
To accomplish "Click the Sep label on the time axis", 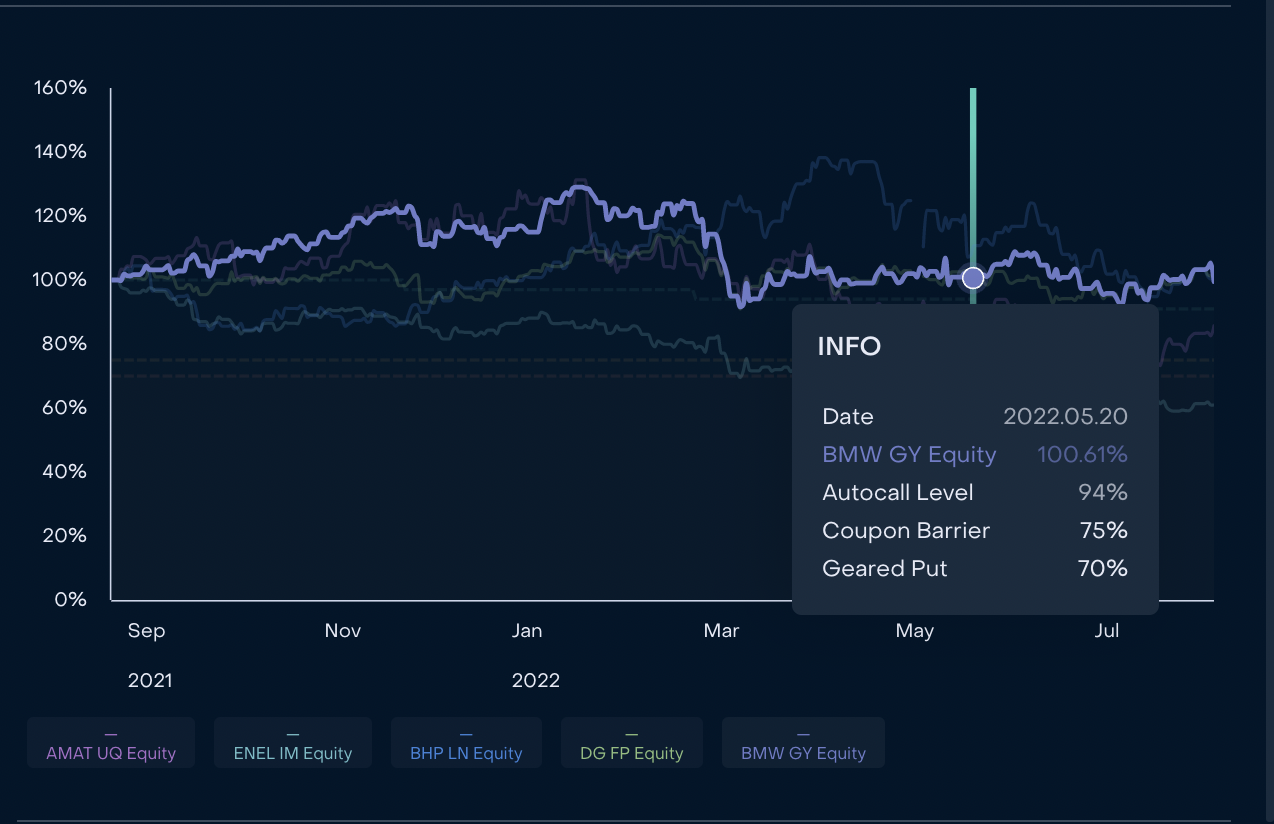I will (x=147, y=631).
